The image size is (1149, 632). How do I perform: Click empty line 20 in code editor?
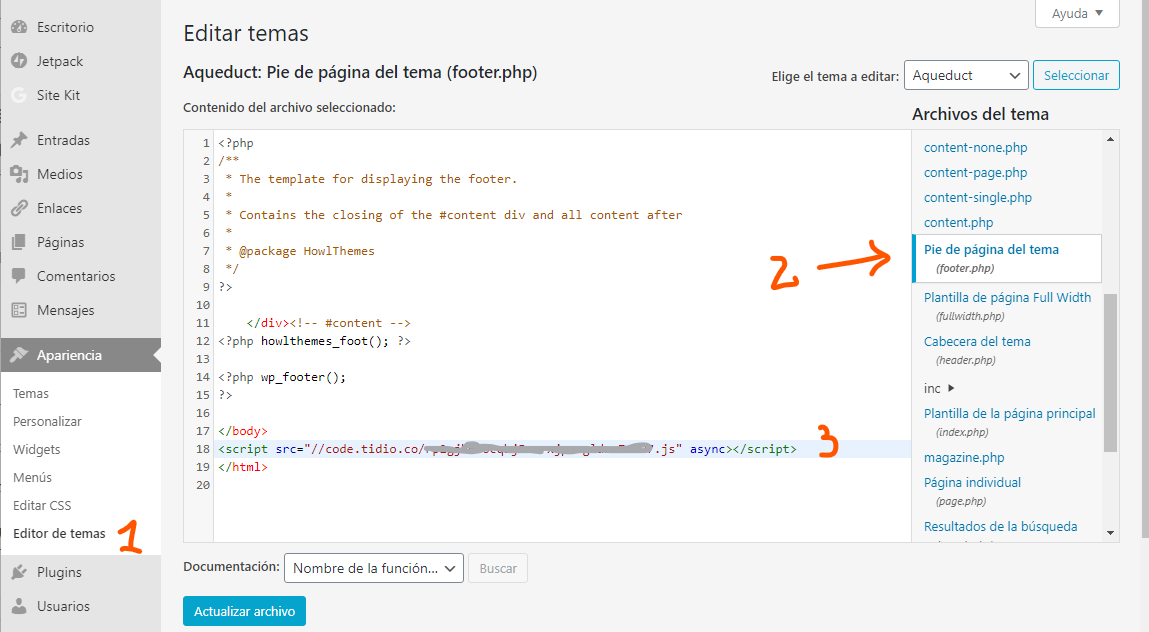click(562, 485)
